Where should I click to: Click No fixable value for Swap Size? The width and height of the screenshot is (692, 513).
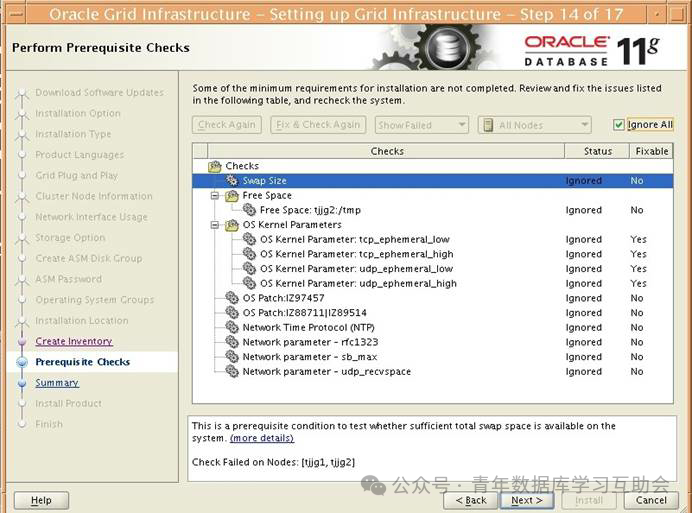tap(636, 181)
